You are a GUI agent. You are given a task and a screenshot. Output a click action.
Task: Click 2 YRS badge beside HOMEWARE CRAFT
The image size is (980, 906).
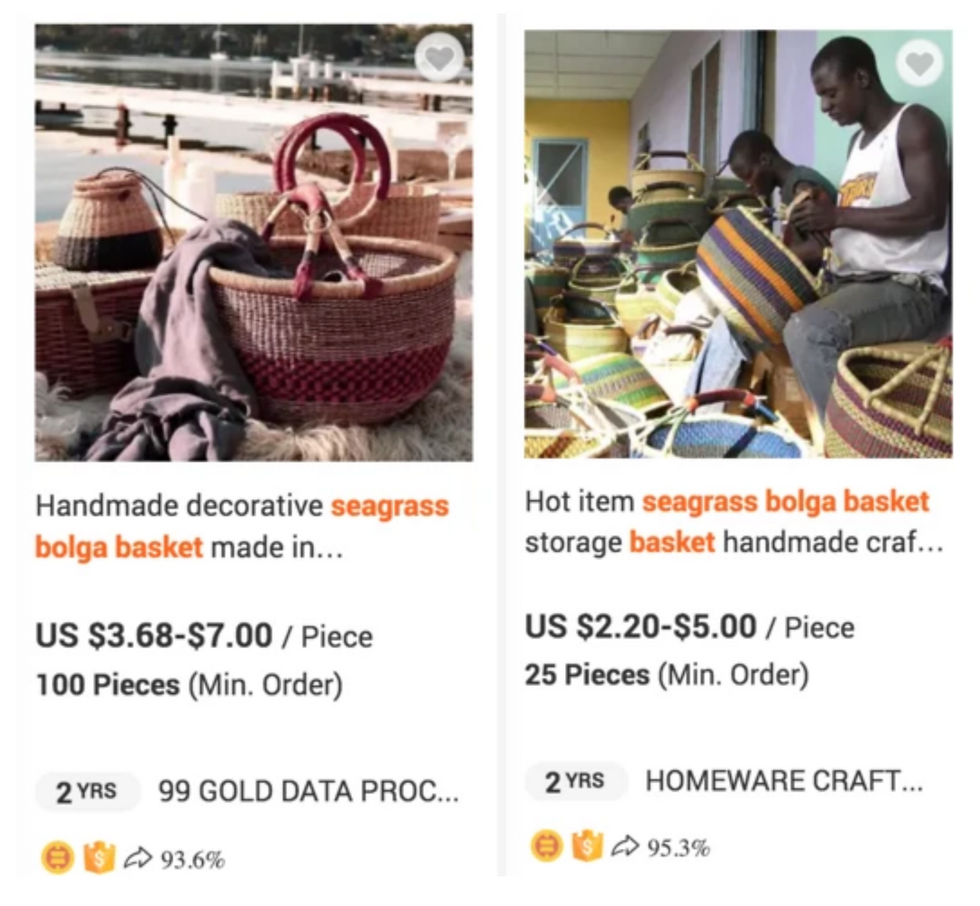pos(575,782)
